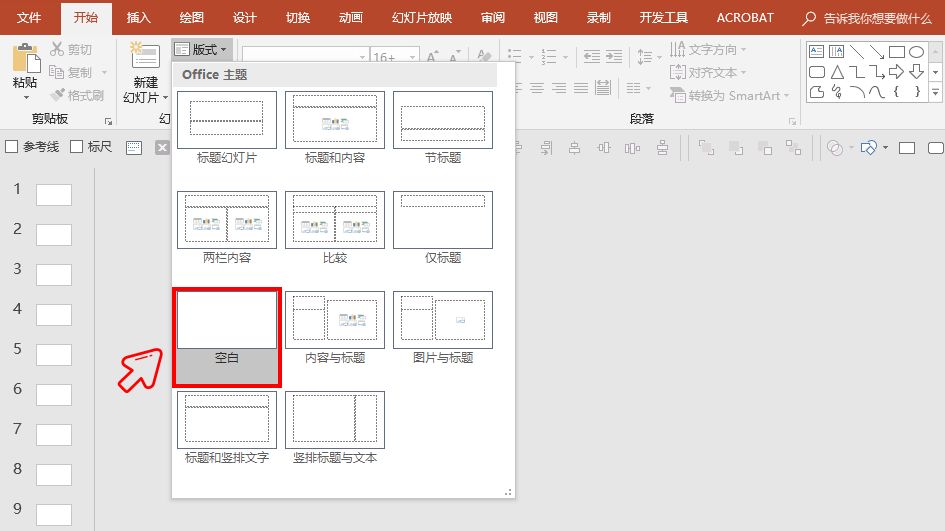945x531 pixels.
Task: Open the font size dropdown
Action: click(x=413, y=57)
